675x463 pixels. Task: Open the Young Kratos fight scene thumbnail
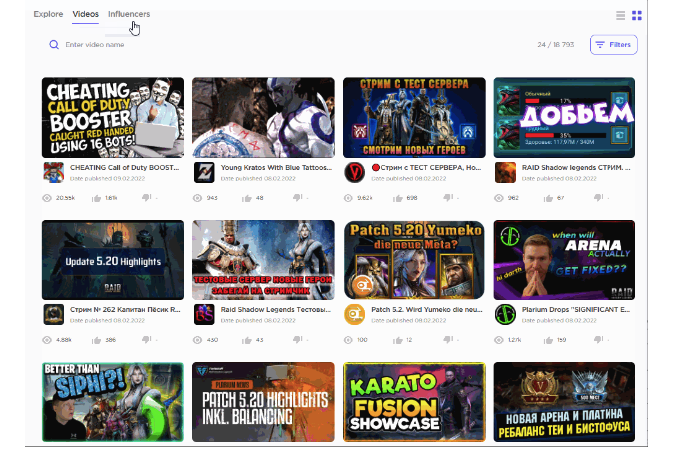pyautogui.click(x=263, y=117)
